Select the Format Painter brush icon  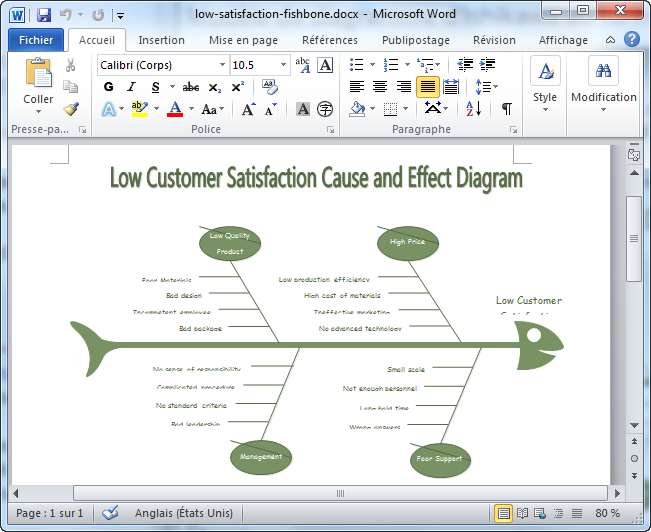tap(71, 109)
